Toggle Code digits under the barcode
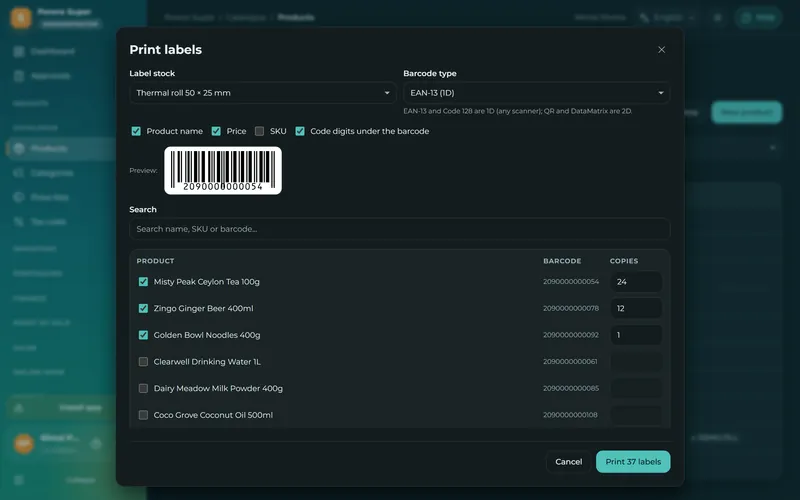 (x=300, y=131)
